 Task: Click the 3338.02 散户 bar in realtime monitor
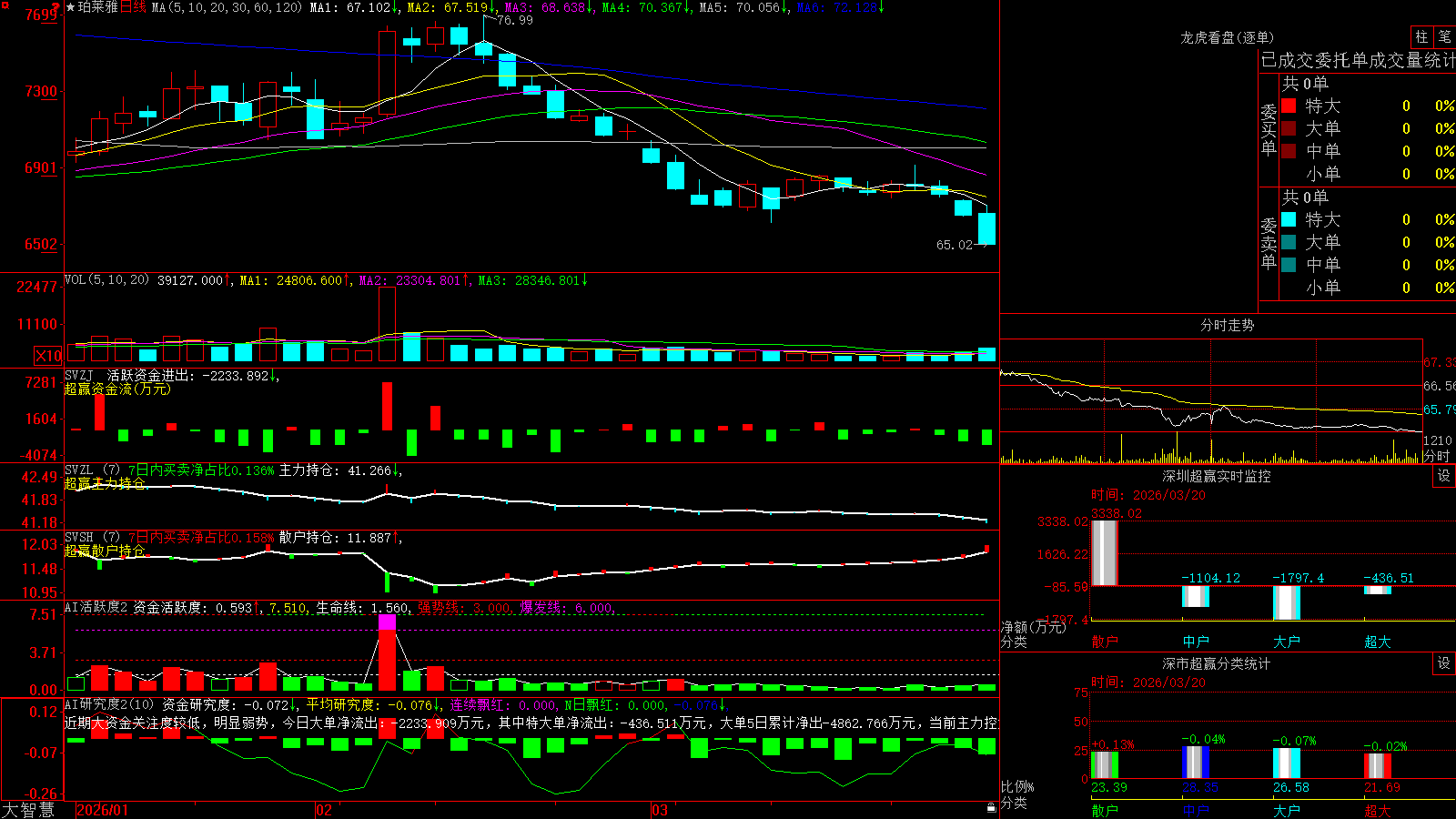pos(1104,552)
